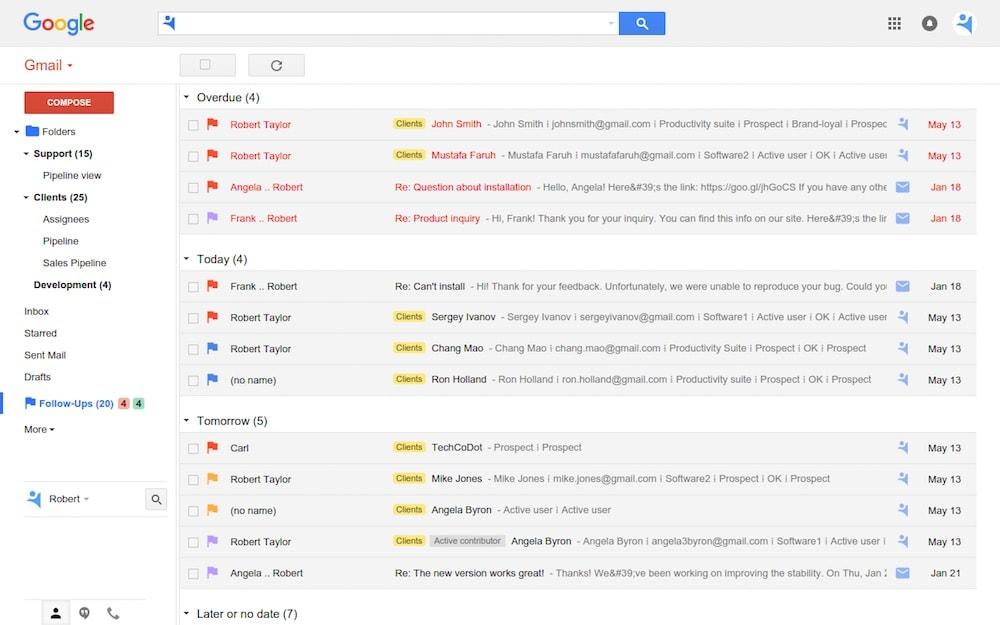Toggle the red flag on Mustafa Faruh's email
Image resolution: width=1000 pixels, height=625 pixels.
click(213, 156)
